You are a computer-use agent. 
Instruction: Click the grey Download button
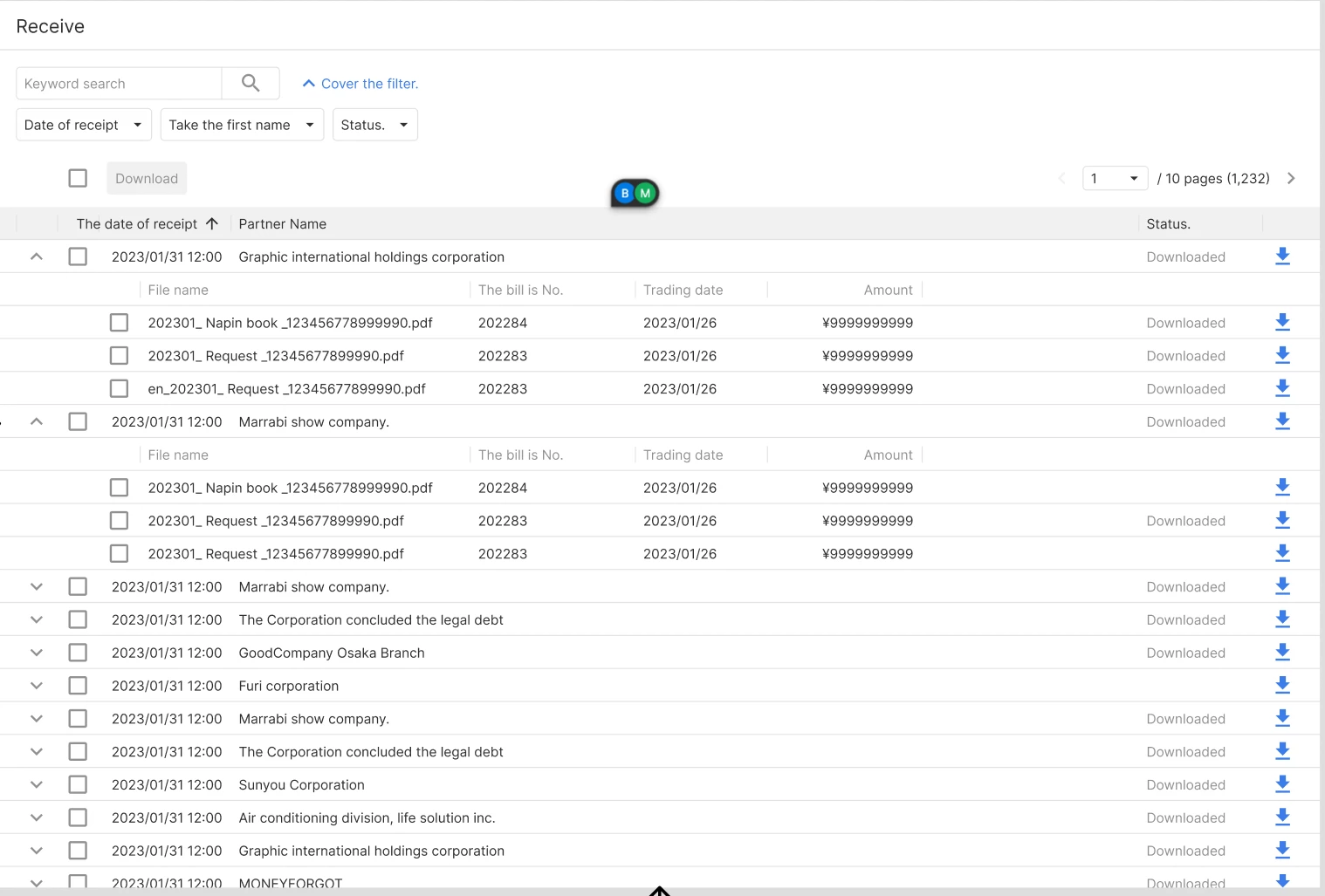click(147, 178)
